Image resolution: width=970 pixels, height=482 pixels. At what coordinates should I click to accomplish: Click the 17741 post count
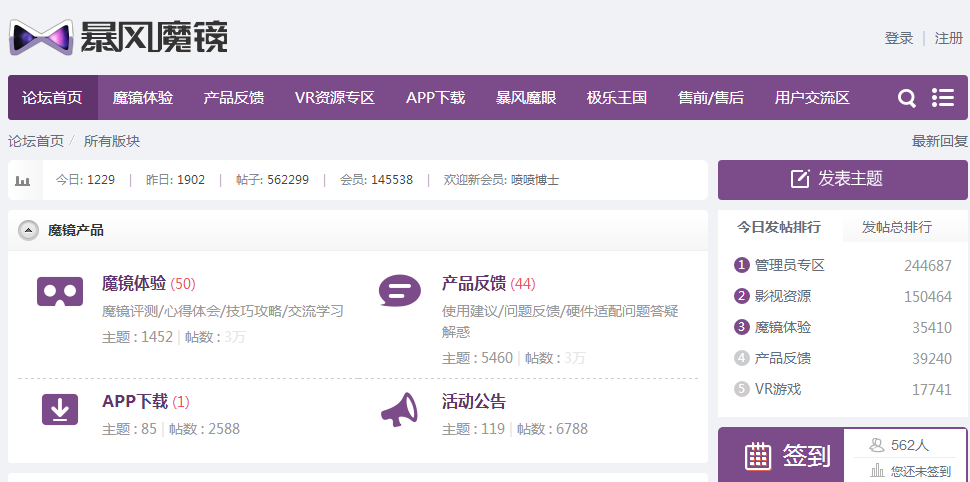tap(932, 390)
